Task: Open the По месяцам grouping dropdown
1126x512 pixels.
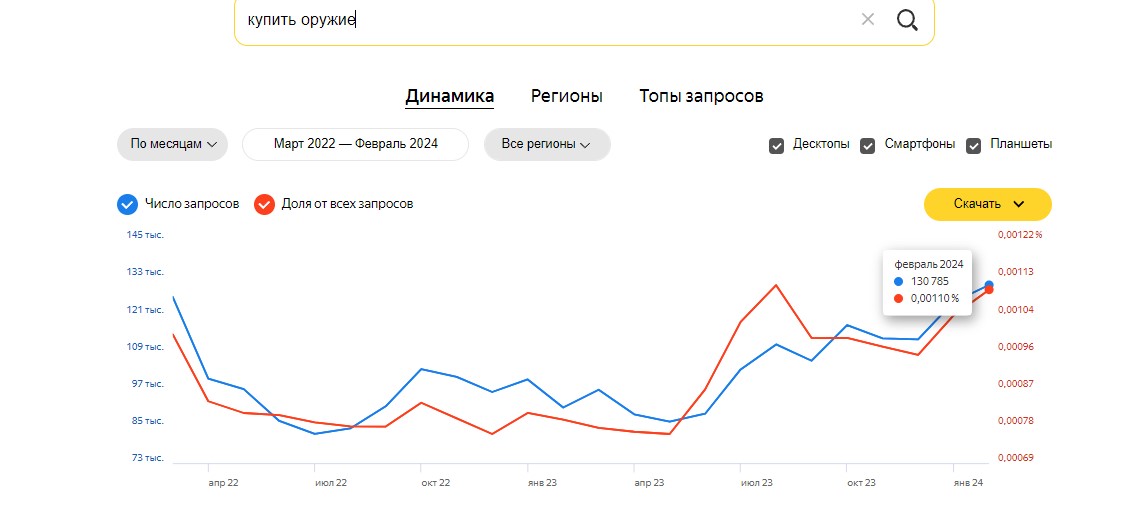Action: coord(172,144)
